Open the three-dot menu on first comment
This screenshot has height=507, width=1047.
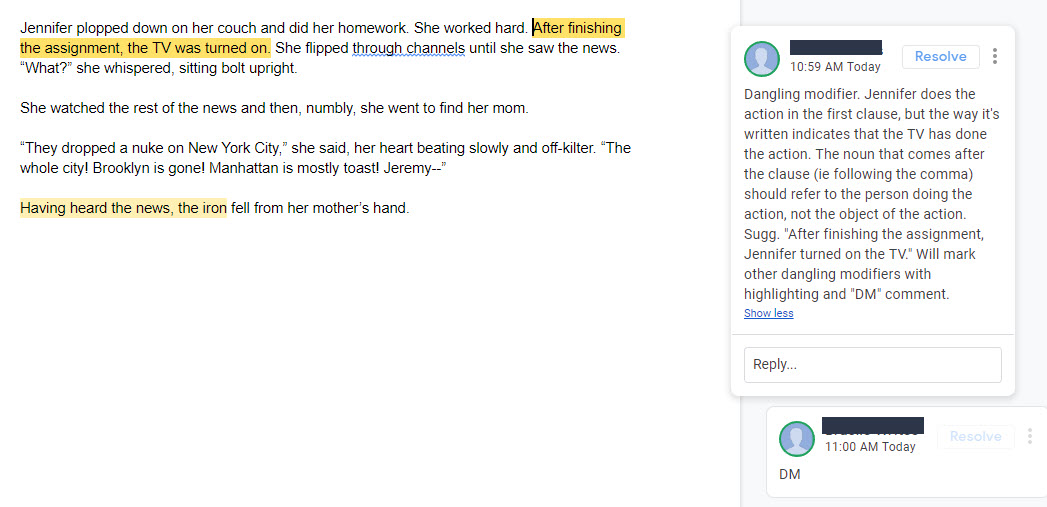(x=995, y=56)
